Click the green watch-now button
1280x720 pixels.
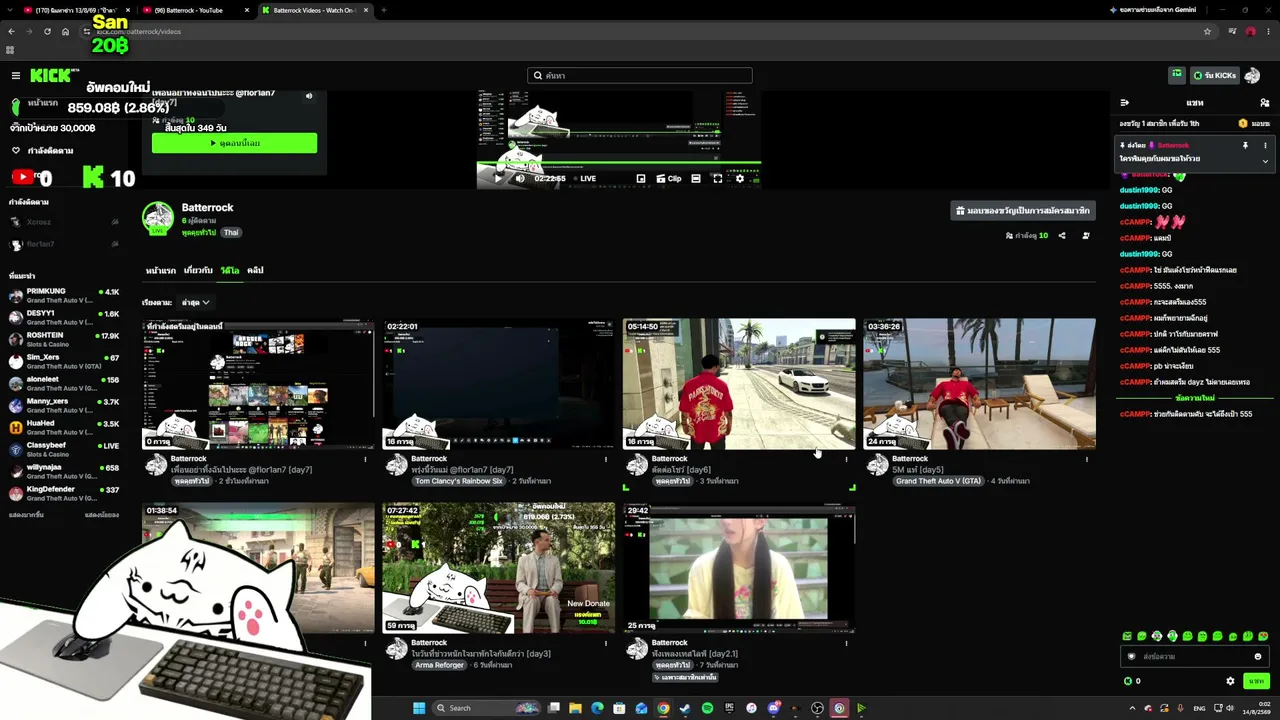[234, 143]
